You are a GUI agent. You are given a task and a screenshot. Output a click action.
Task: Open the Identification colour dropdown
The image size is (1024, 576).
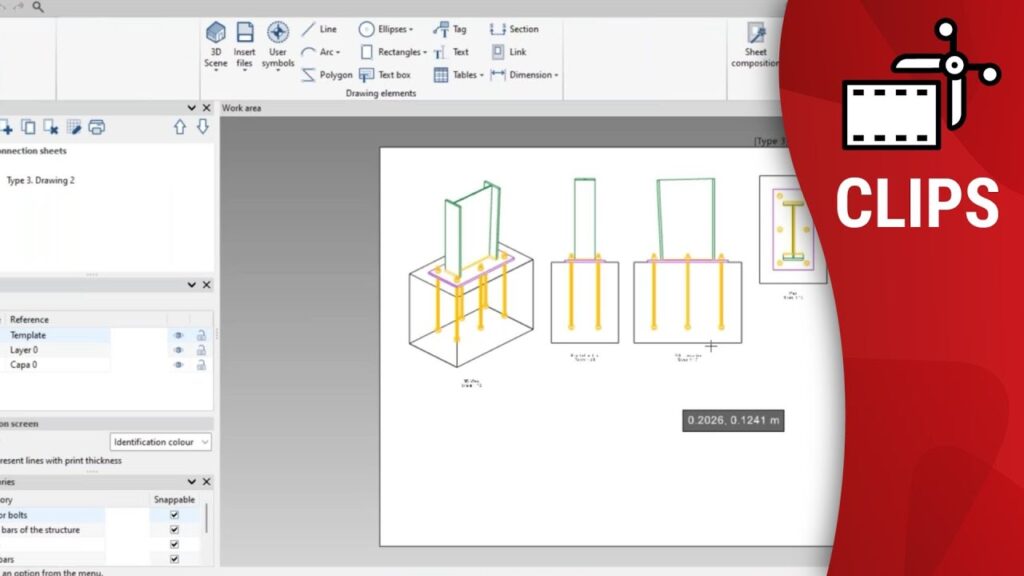click(160, 442)
